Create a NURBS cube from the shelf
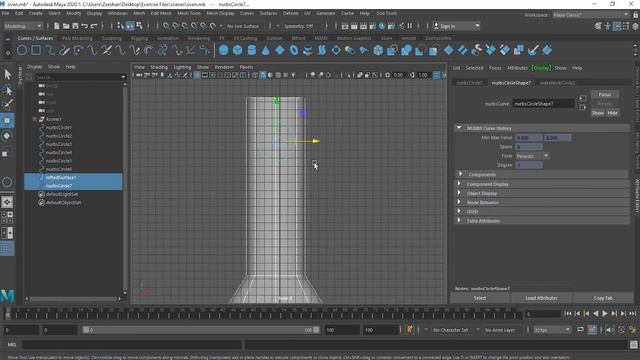The image size is (640, 360). [x=238, y=50]
